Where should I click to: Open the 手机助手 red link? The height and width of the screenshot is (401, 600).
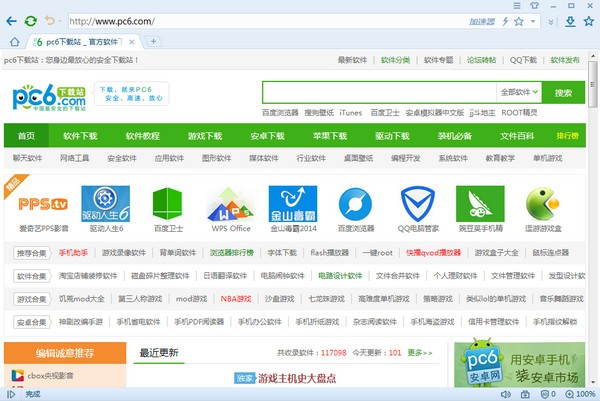[73, 252]
